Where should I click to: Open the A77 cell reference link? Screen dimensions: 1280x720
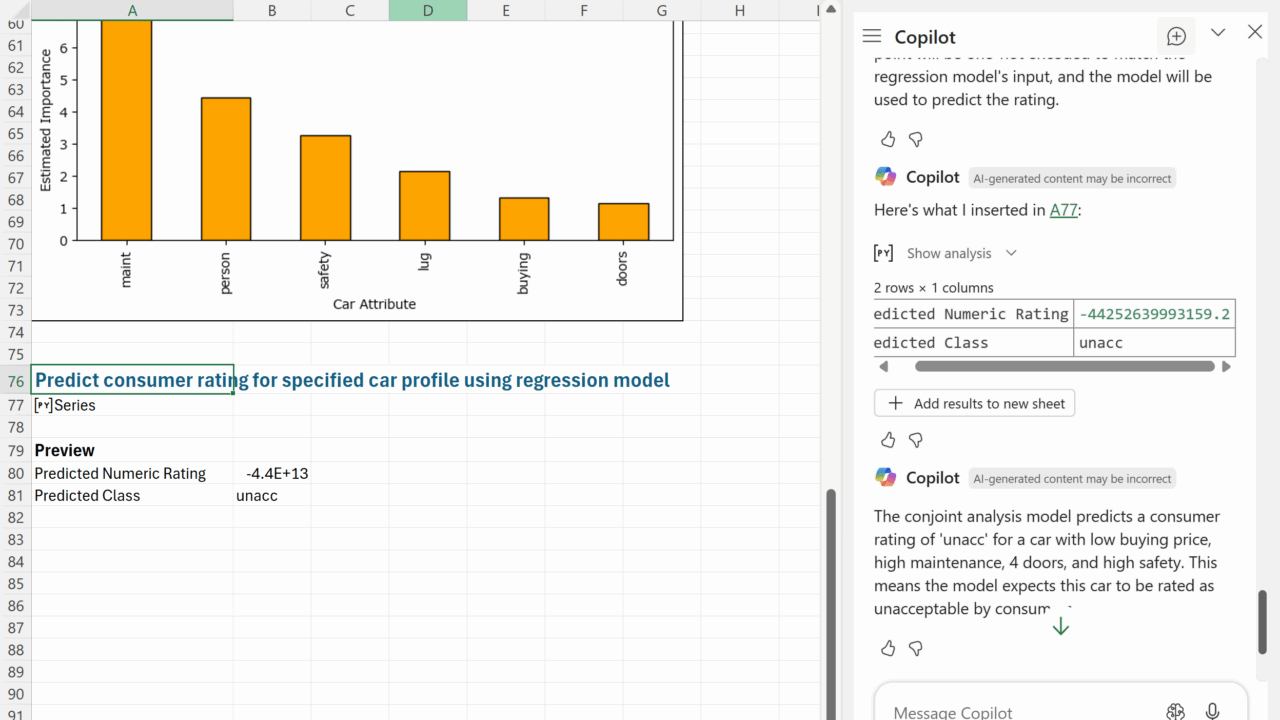point(1063,210)
